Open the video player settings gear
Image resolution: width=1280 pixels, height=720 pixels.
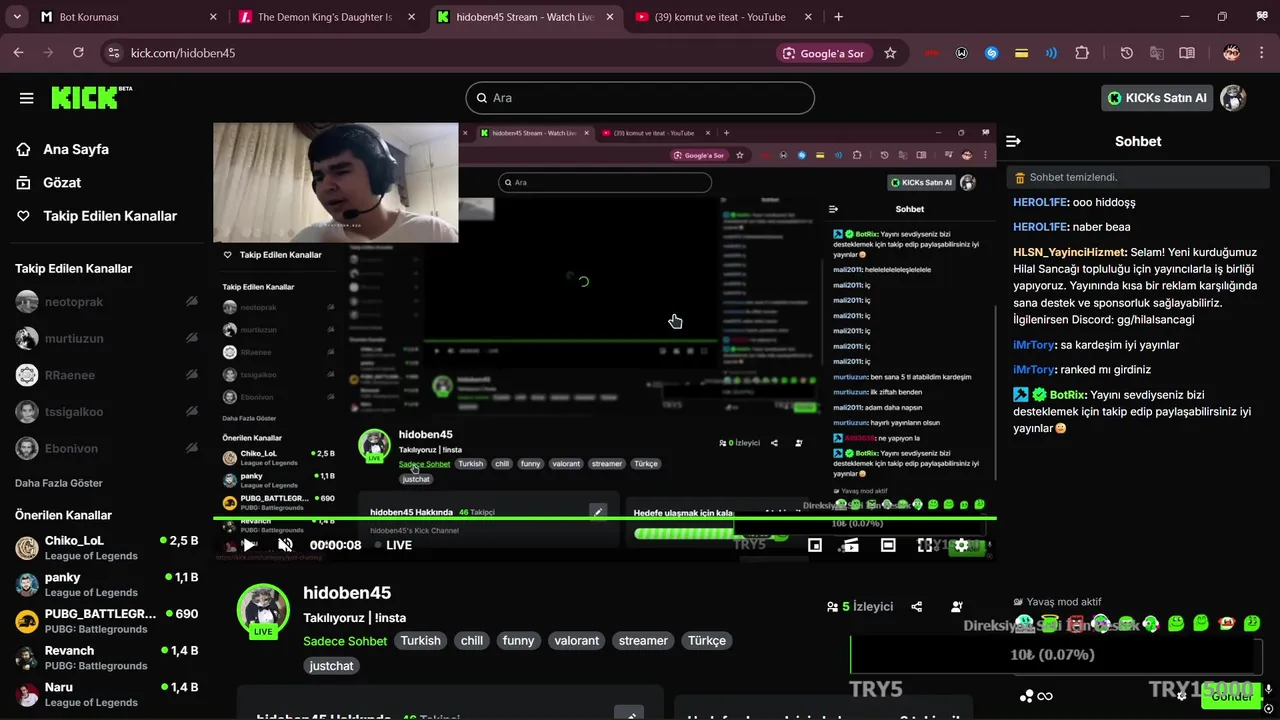962,545
